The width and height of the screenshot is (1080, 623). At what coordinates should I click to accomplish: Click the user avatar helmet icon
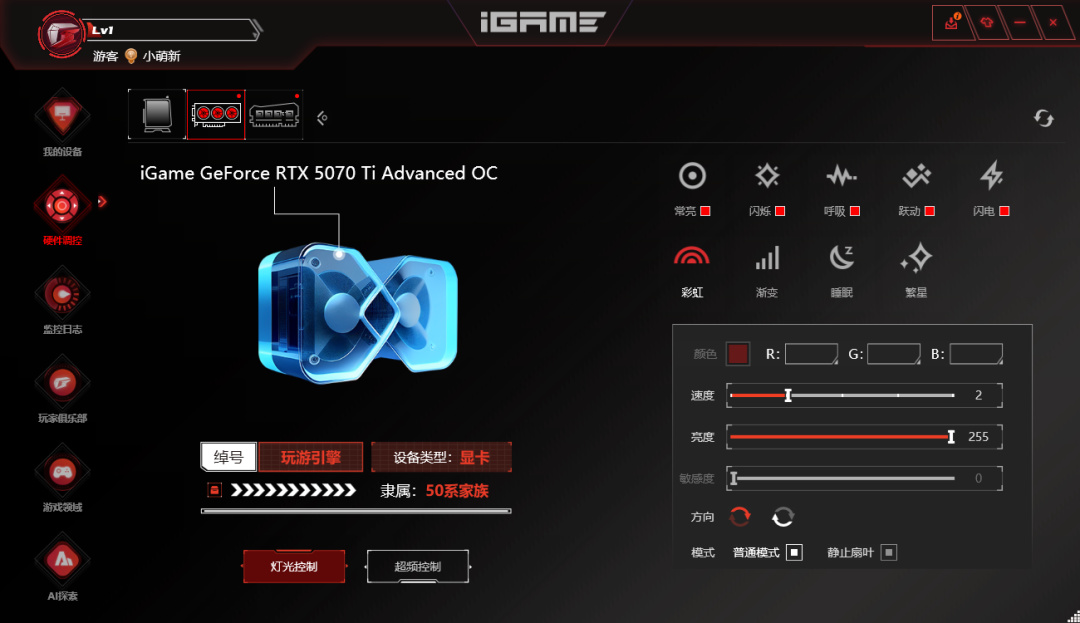pyautogui.click(x=61, y=34)
